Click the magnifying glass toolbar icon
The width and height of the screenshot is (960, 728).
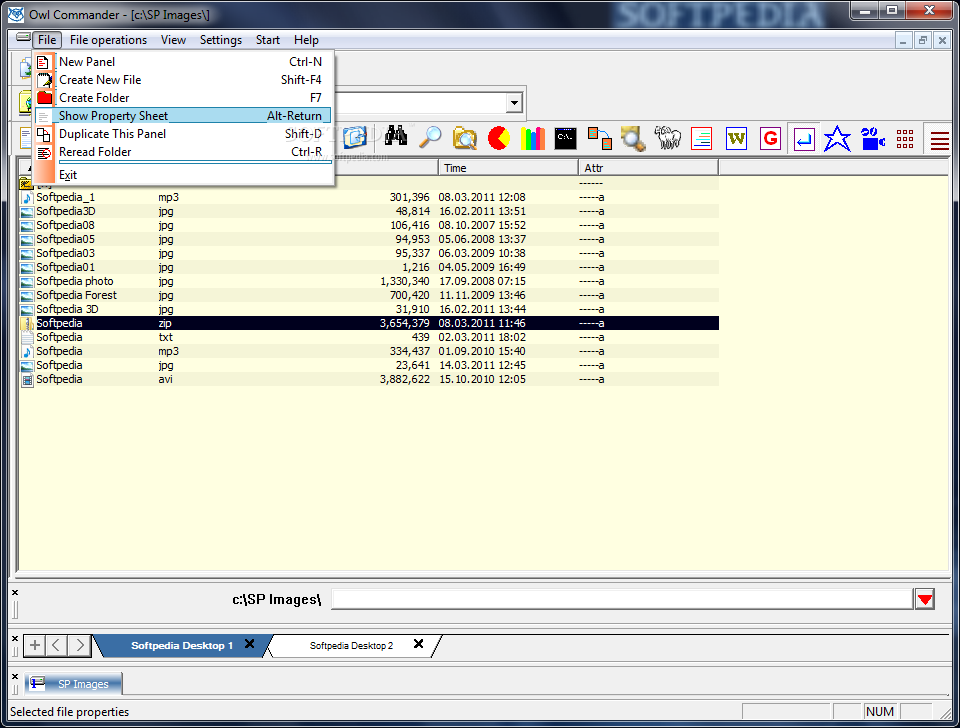430,138
